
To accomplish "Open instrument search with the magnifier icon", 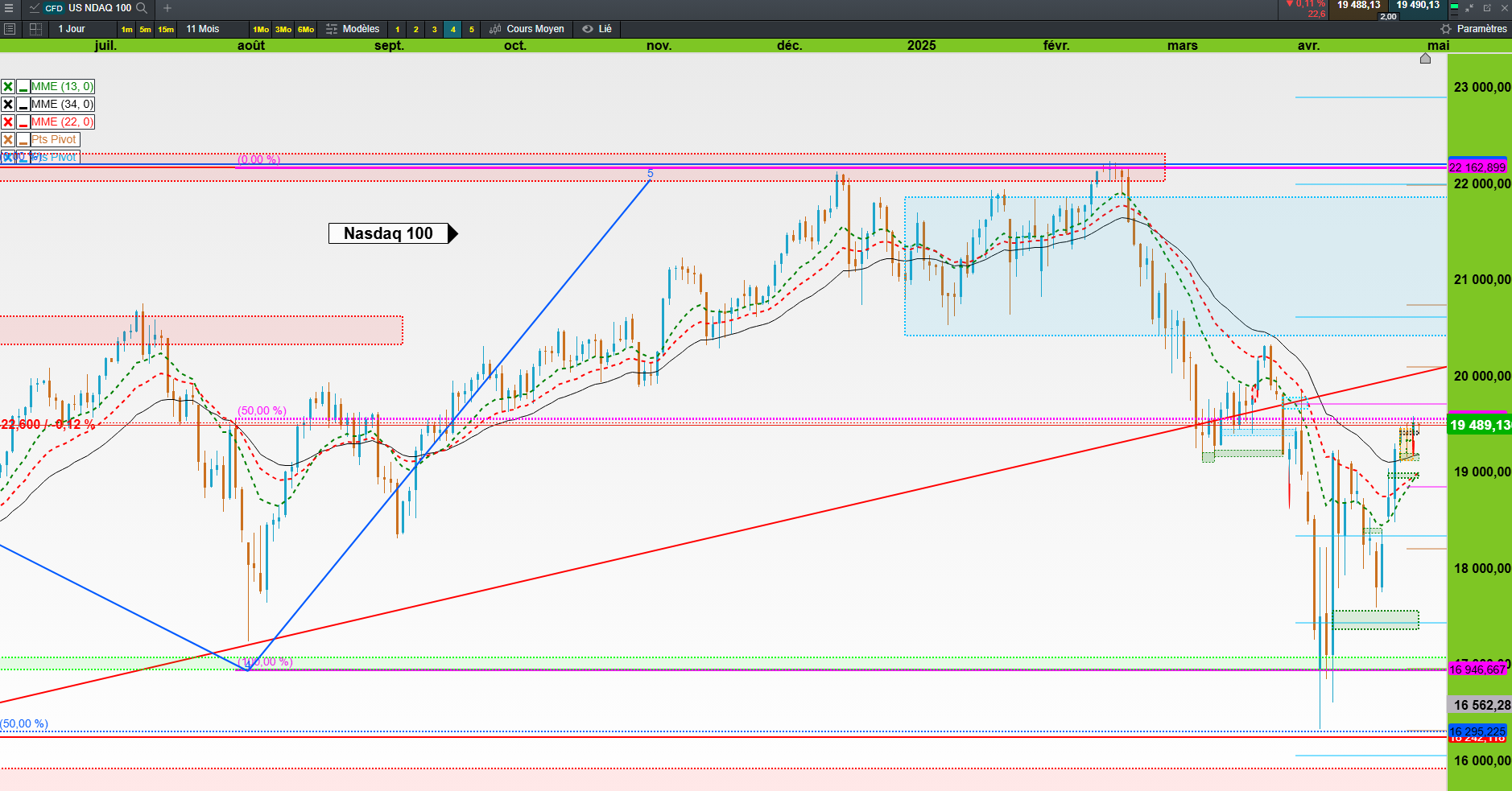I will pyautogui.click(x=142, y=8).
